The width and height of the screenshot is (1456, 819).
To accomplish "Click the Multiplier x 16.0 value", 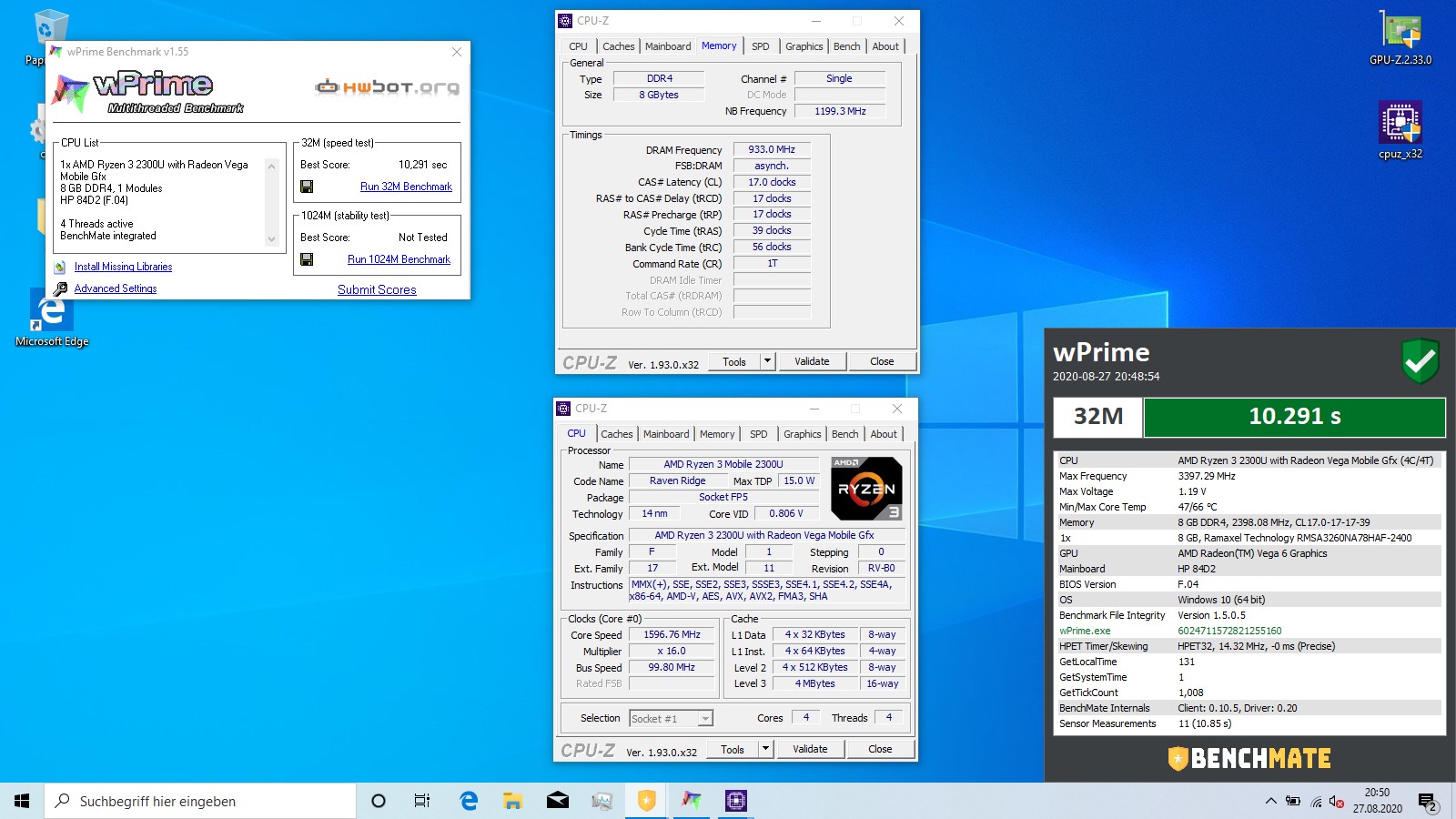I will [x=672, y=652].
